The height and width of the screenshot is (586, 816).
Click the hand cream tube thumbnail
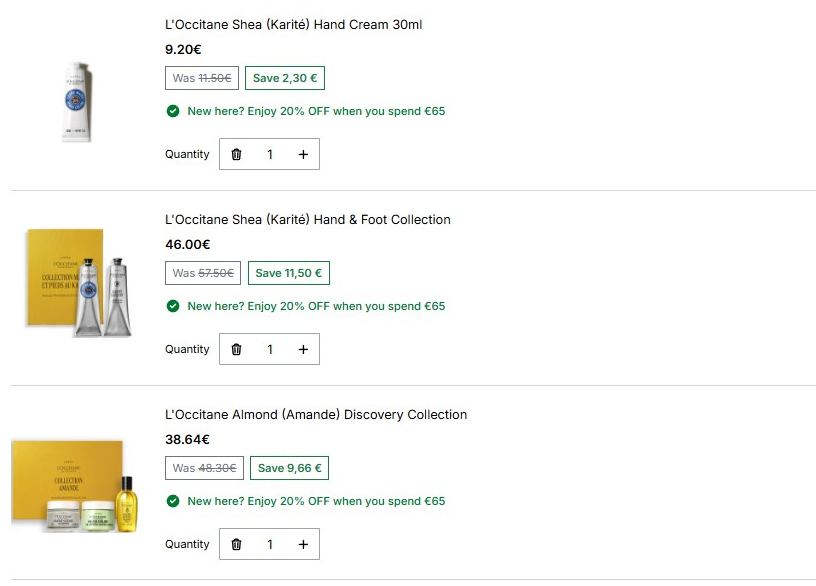coord(77,102)
